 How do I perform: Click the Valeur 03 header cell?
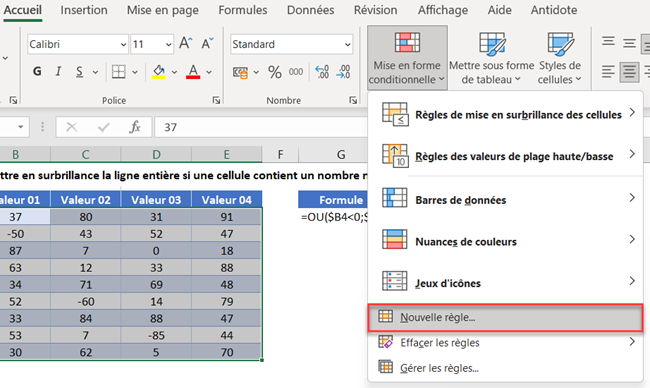click(156, 200)
